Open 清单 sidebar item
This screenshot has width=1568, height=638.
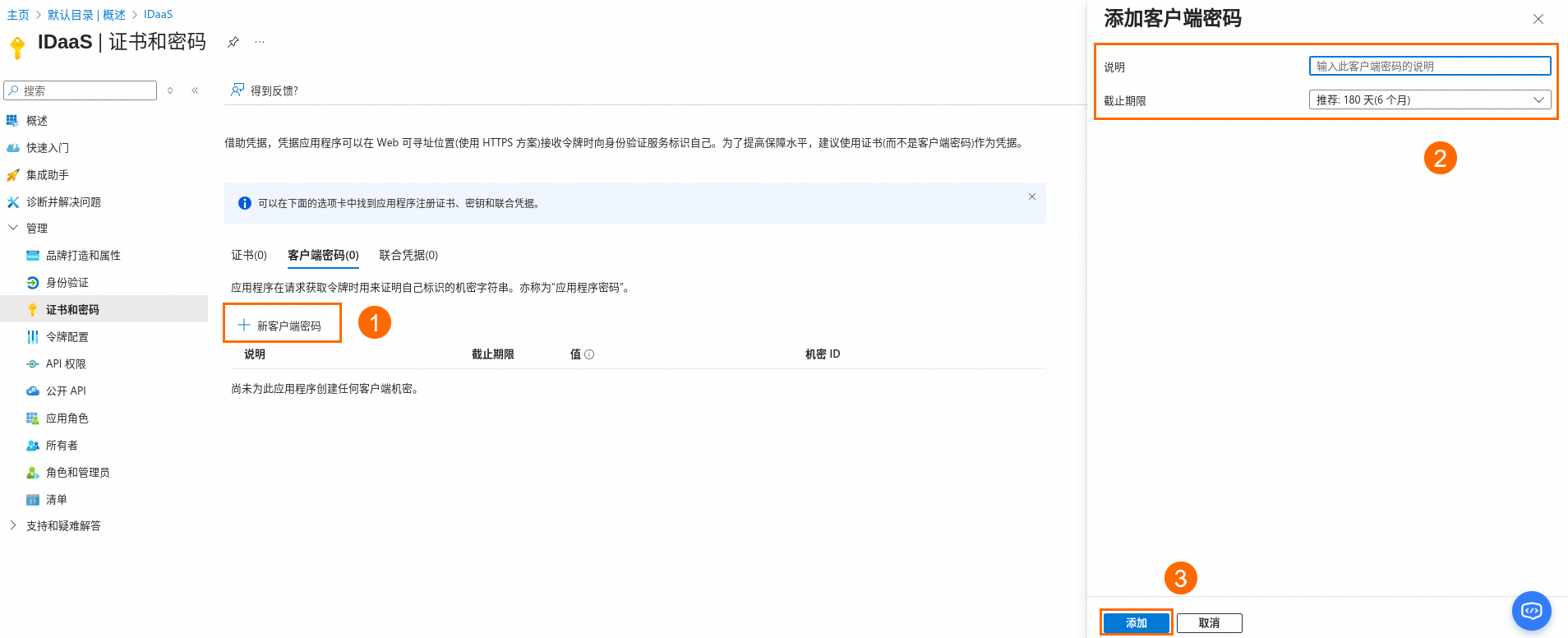[x=57, y=500]
